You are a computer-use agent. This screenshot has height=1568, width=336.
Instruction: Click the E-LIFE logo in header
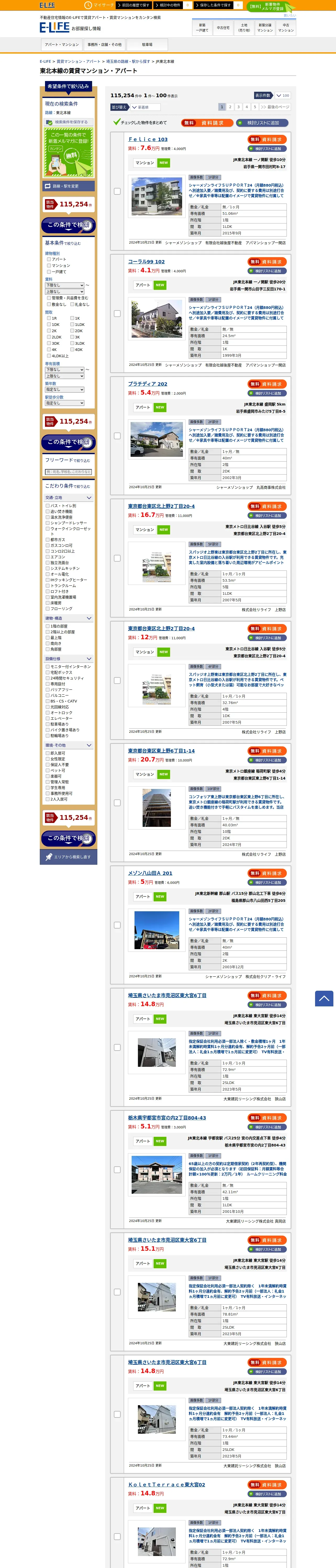point(54,27)
